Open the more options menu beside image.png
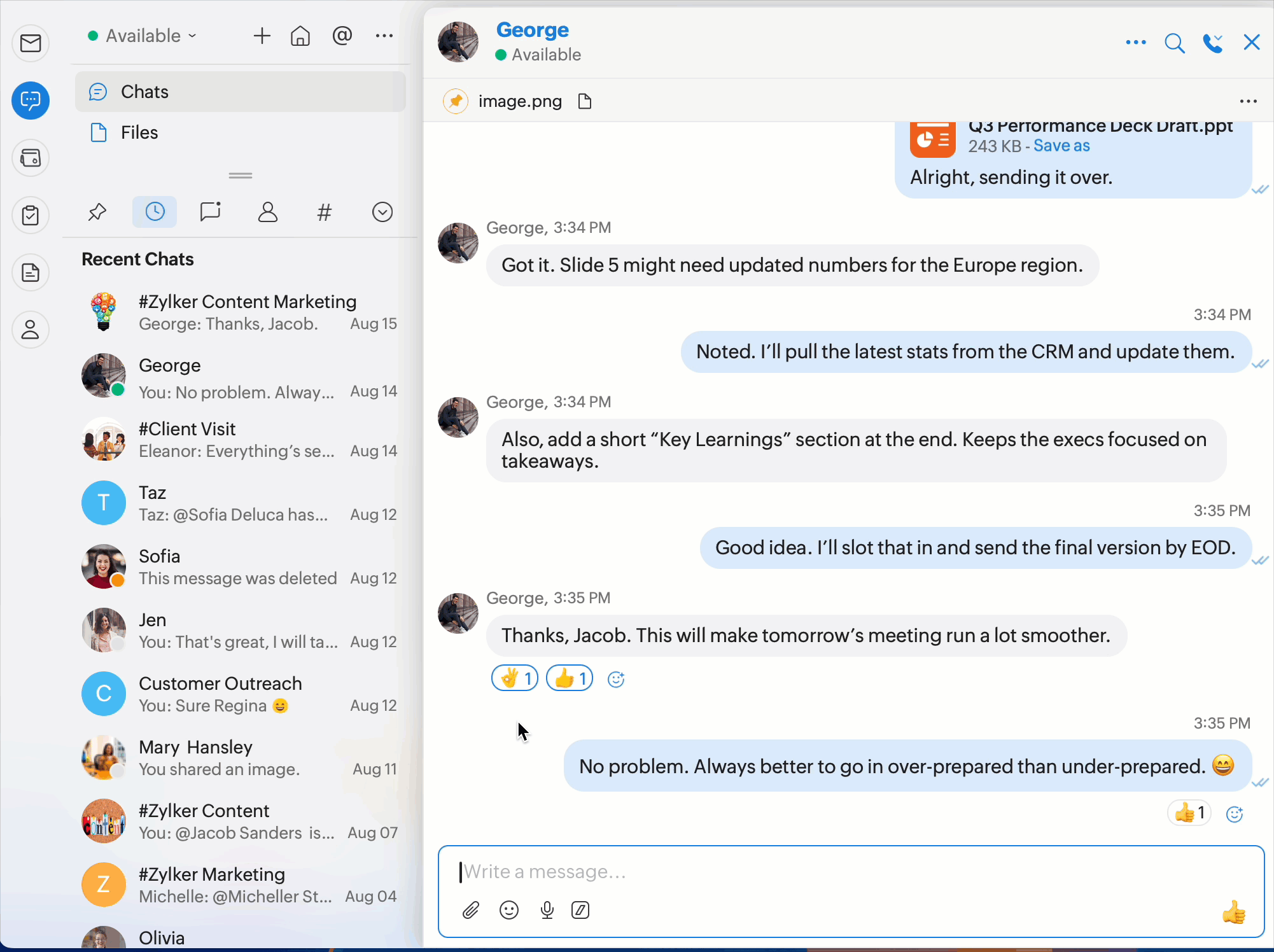1274x952 pixels. click(1248, 101)
